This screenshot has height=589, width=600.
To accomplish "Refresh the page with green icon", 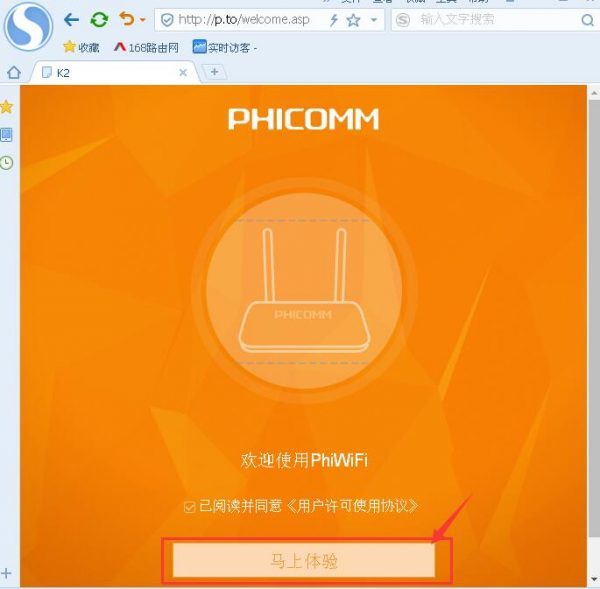I will point(99,20).
